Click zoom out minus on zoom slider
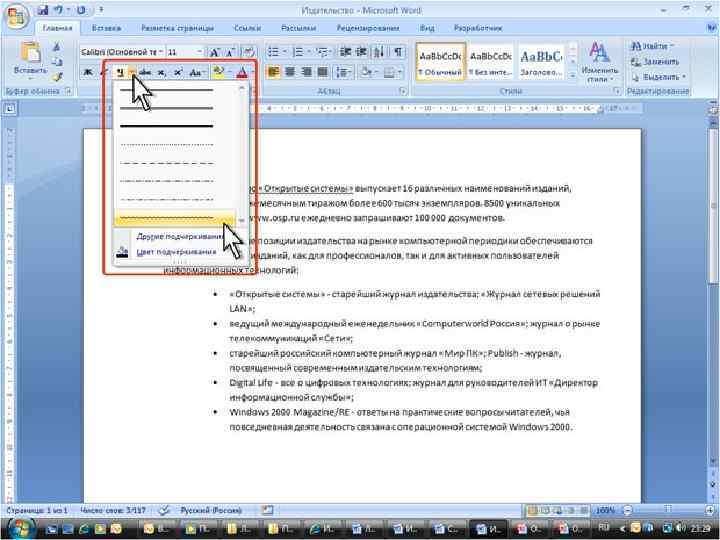The width and height of the screenshot is (720, 540). point(628,510)
